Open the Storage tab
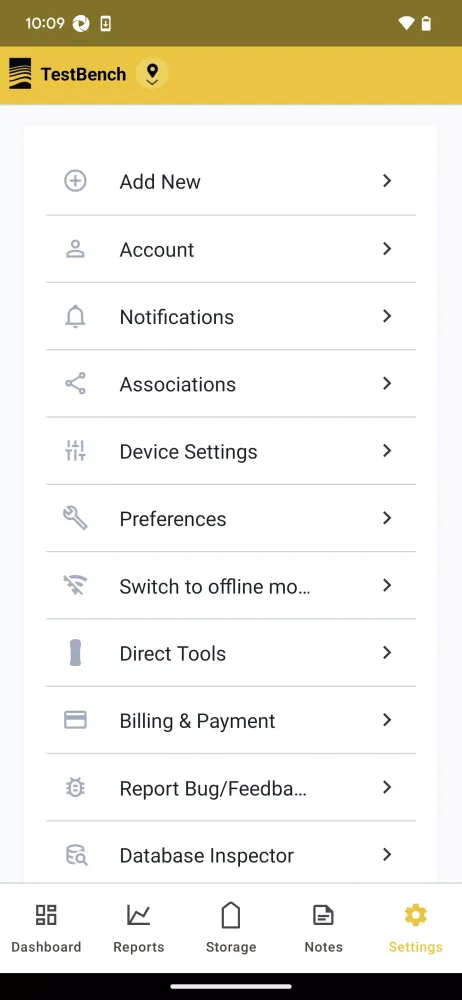Screen dimensions: 462x1000 click(x=231, y=928)
